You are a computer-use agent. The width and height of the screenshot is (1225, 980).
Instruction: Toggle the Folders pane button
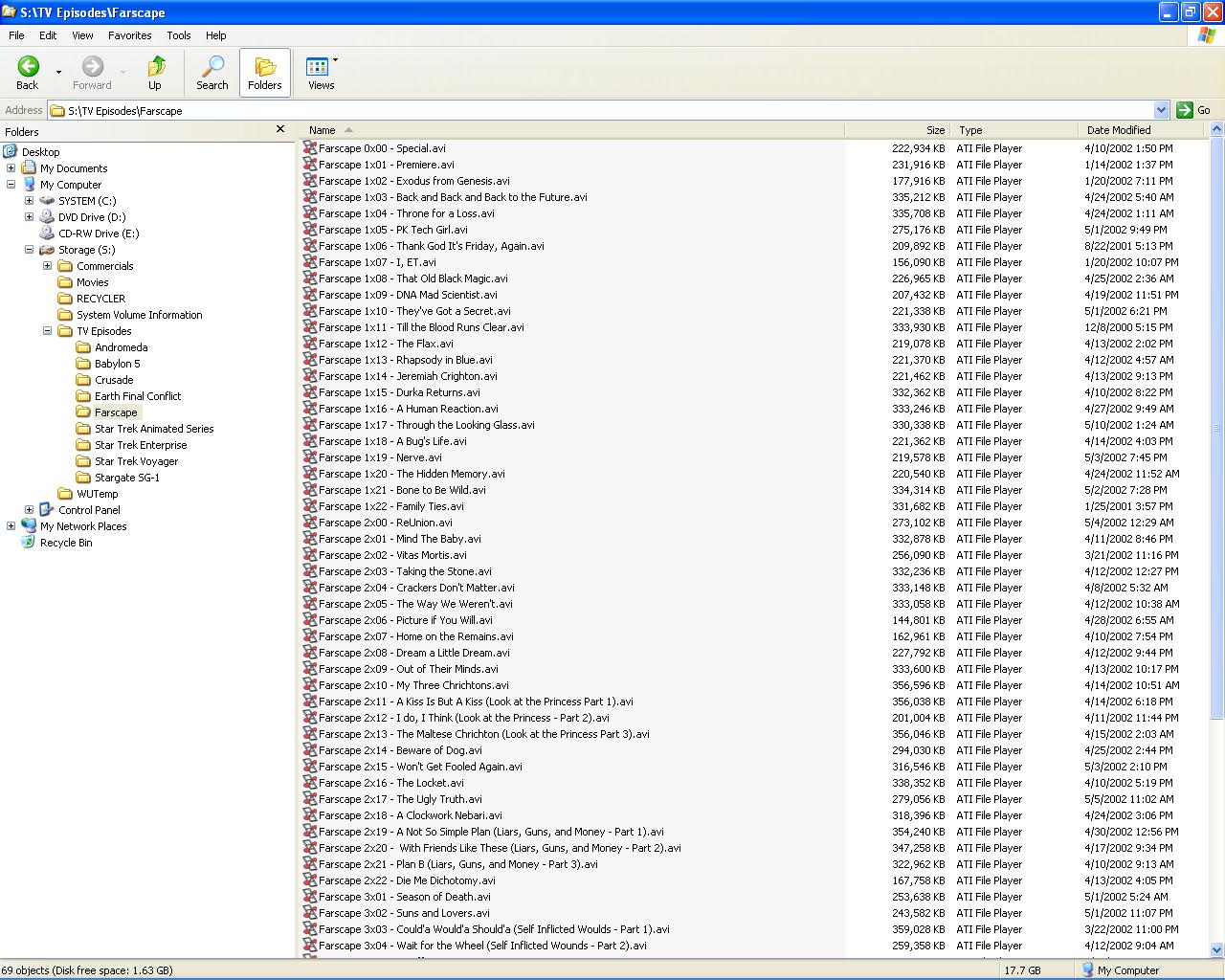[265, 73]
